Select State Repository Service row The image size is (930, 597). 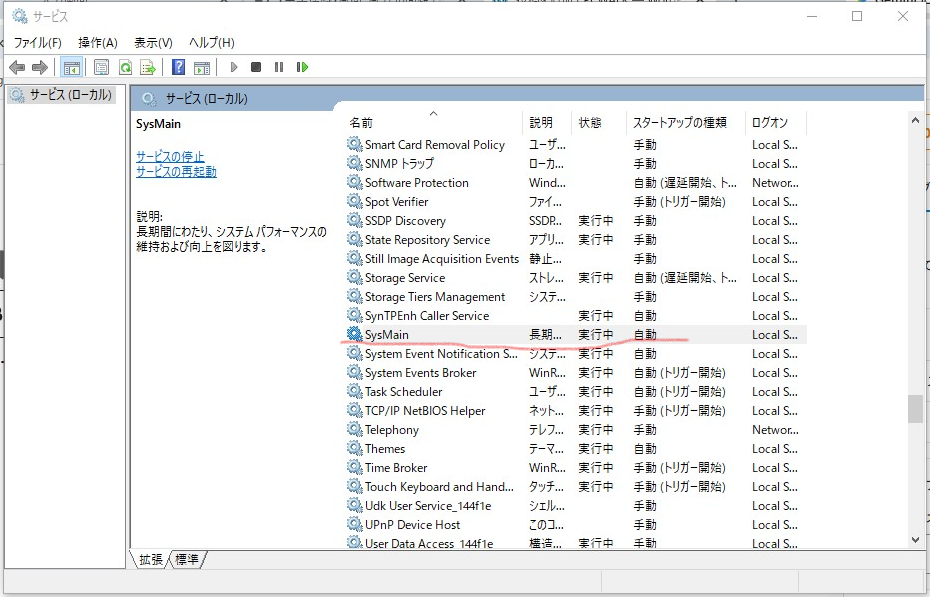(575, 240)
